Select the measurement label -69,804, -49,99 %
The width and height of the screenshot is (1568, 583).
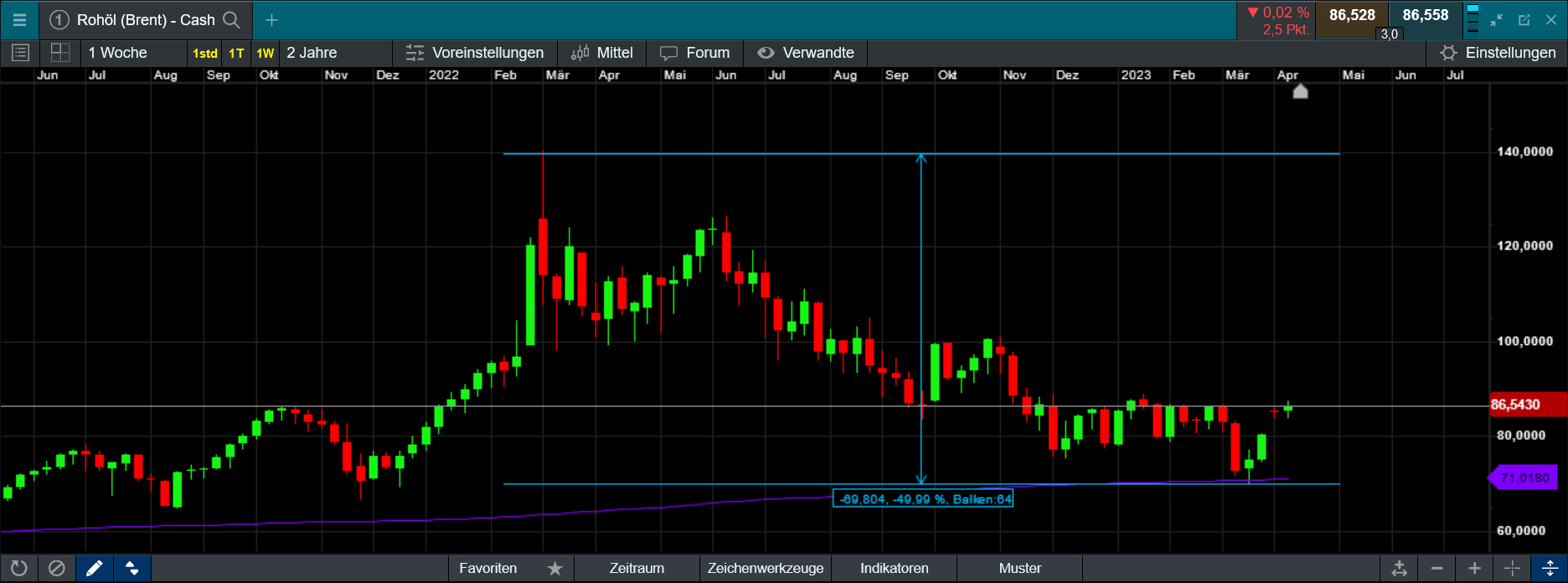click(923, 499)
